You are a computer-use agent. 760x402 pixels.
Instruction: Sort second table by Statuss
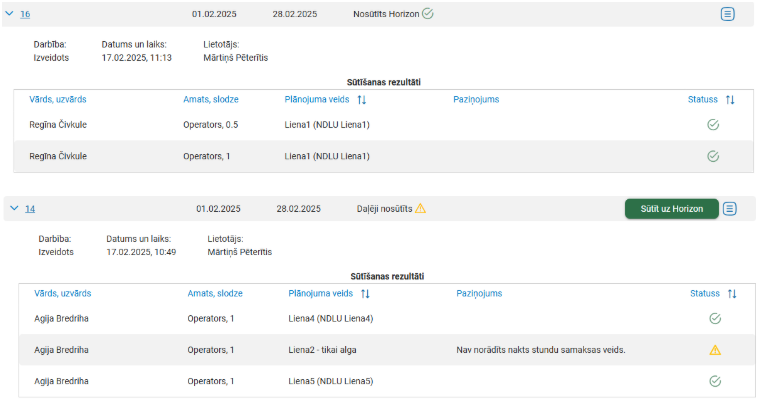click(732, 294)
